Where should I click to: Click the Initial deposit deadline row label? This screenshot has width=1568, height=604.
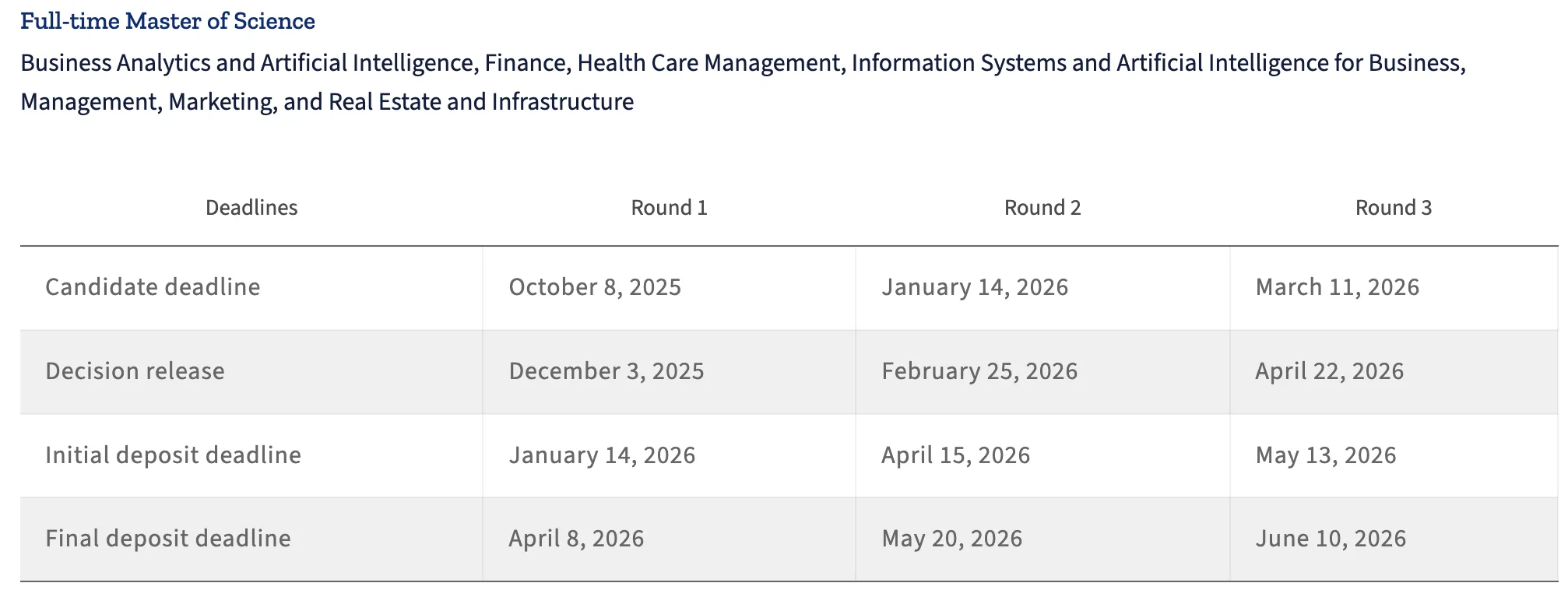(x=173, y=455)
